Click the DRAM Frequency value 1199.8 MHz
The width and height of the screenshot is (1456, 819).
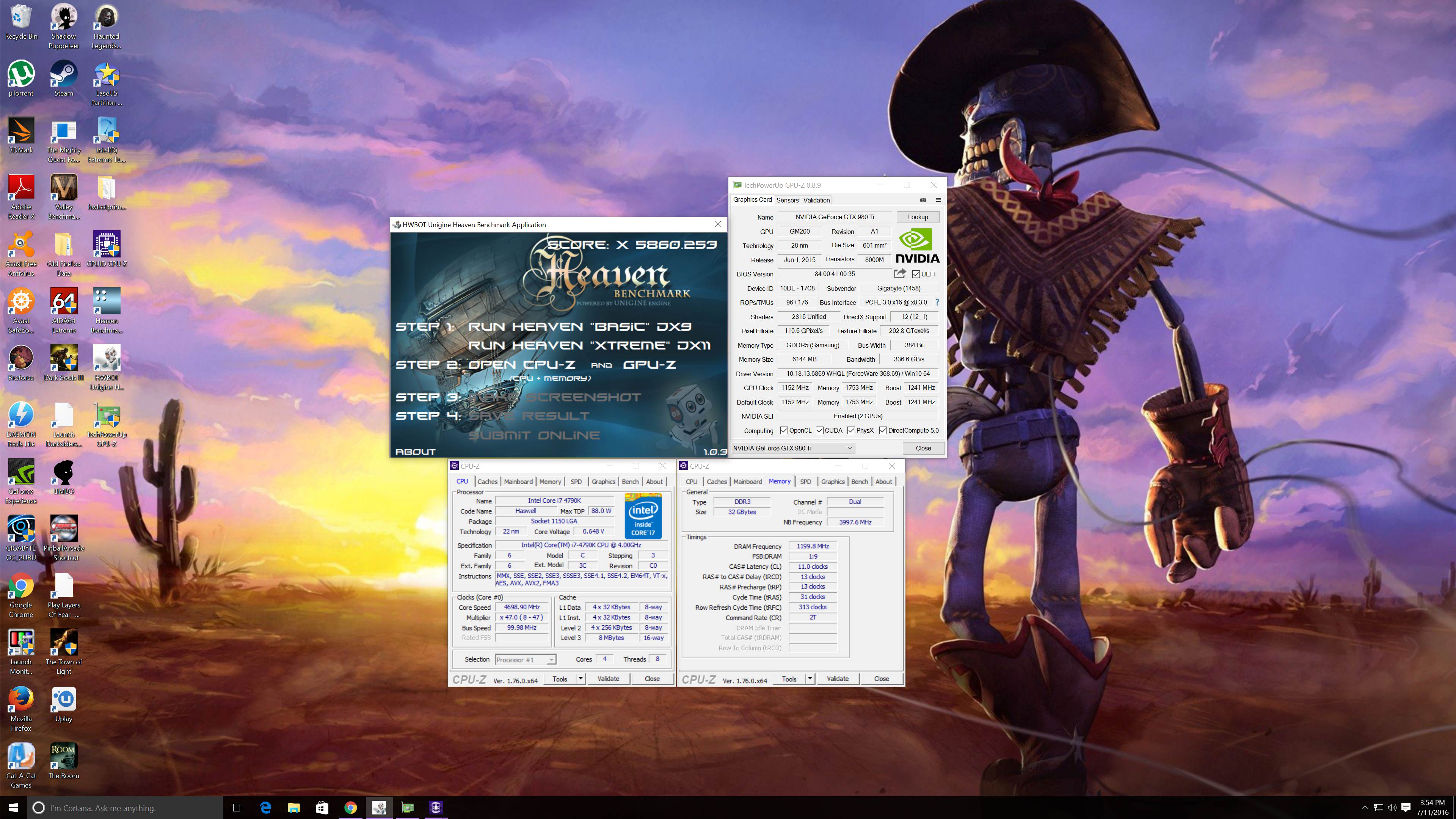click(x=812, y=546)
